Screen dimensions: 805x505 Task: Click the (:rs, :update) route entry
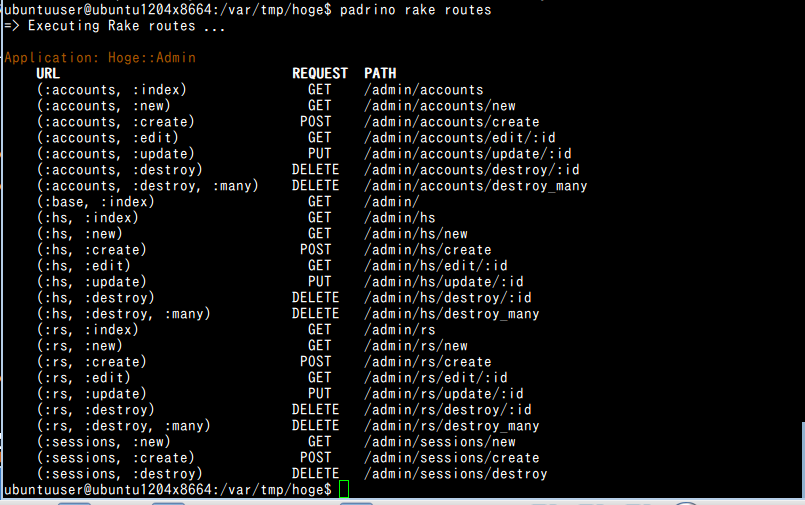(x=92, y=393)
